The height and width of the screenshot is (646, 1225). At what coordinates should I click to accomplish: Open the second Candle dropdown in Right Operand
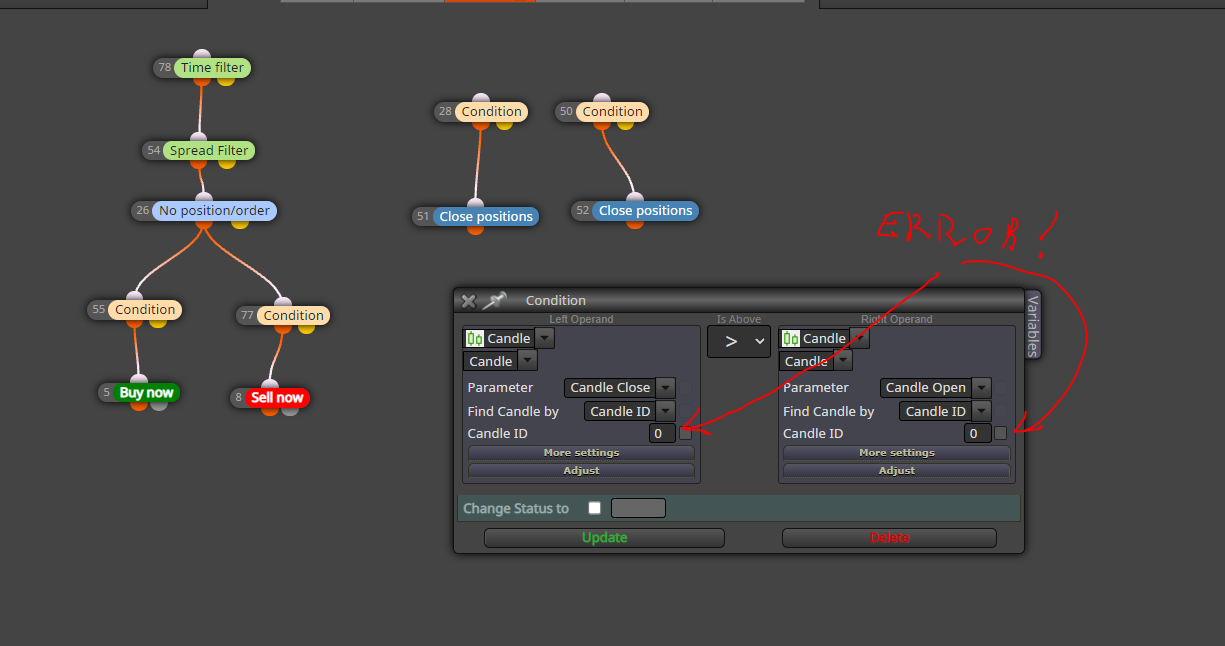[843, 361]
